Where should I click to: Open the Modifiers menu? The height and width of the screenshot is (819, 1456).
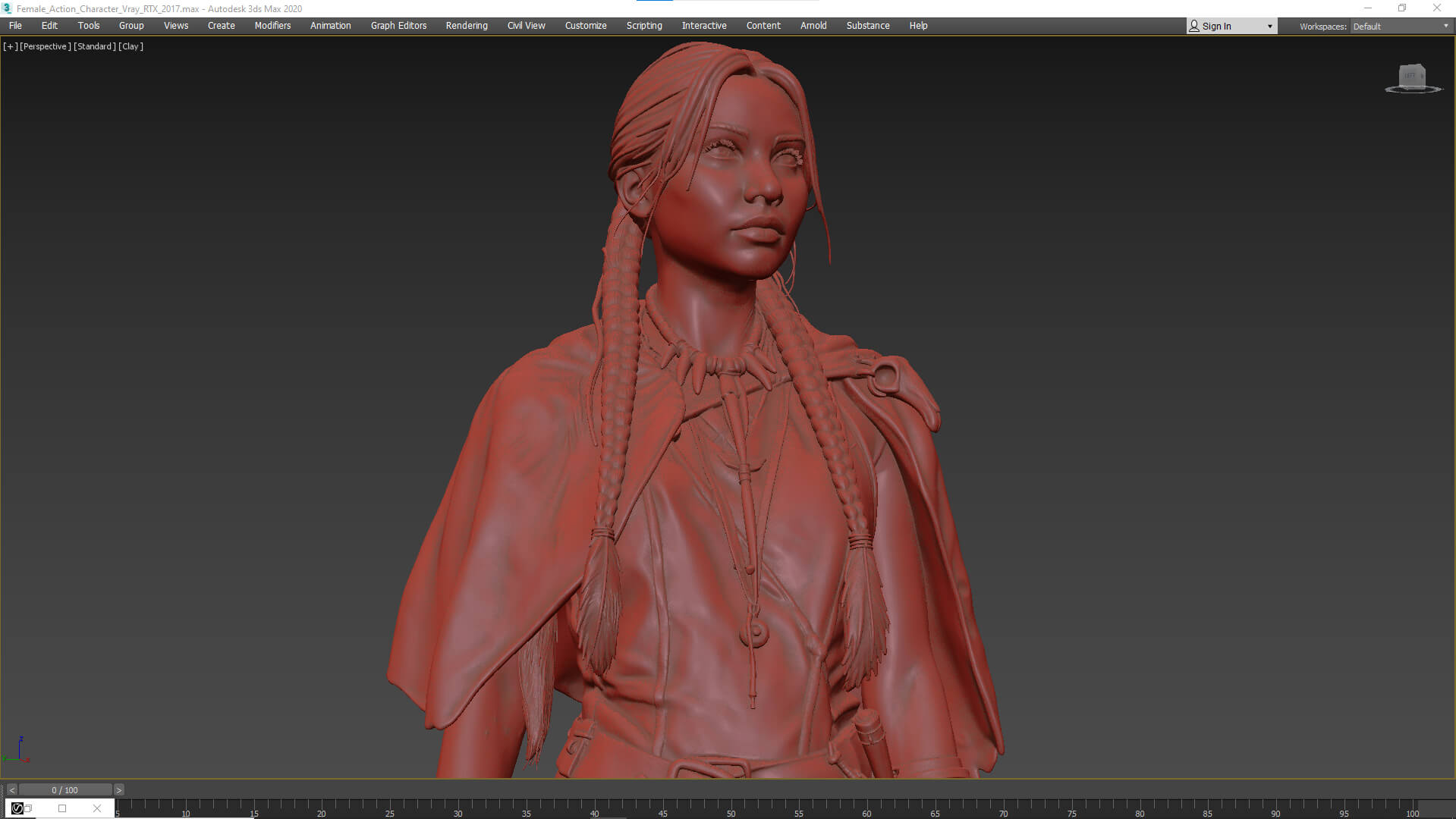[x=272, y=26]
